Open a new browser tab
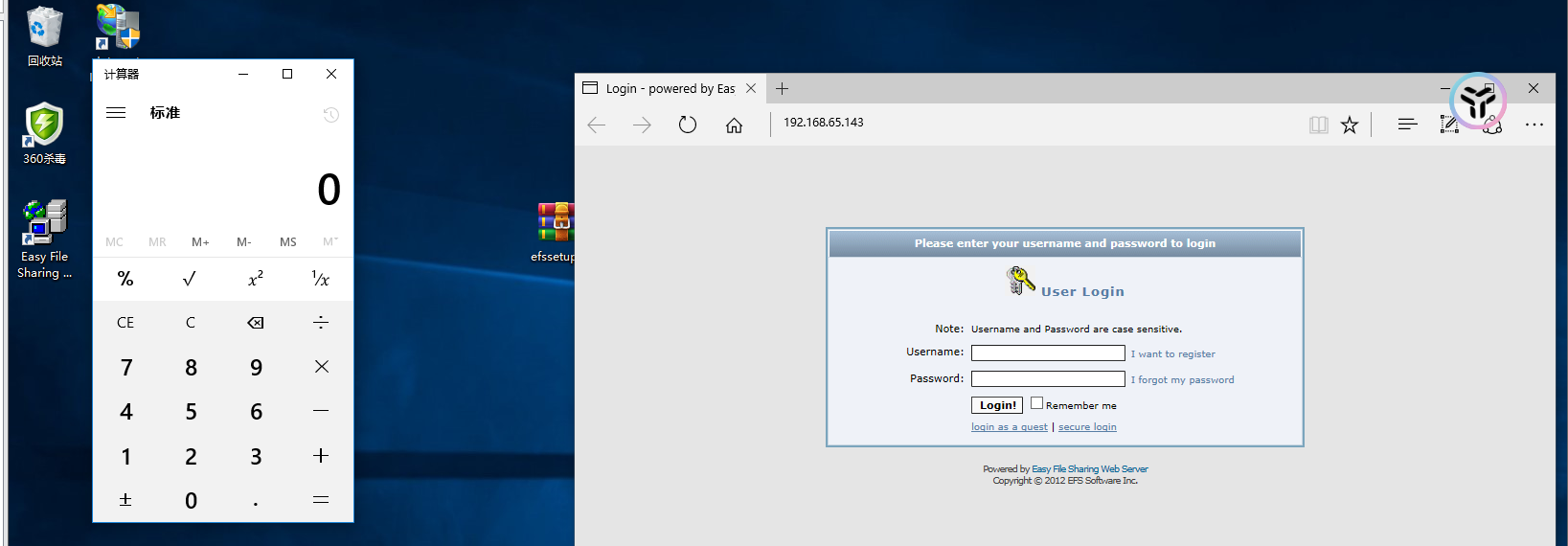 point(783,89)
